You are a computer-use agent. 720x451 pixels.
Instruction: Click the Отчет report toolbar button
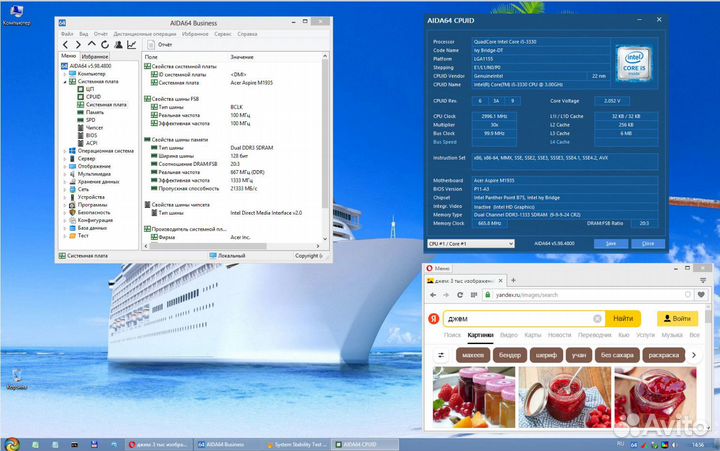159,44
